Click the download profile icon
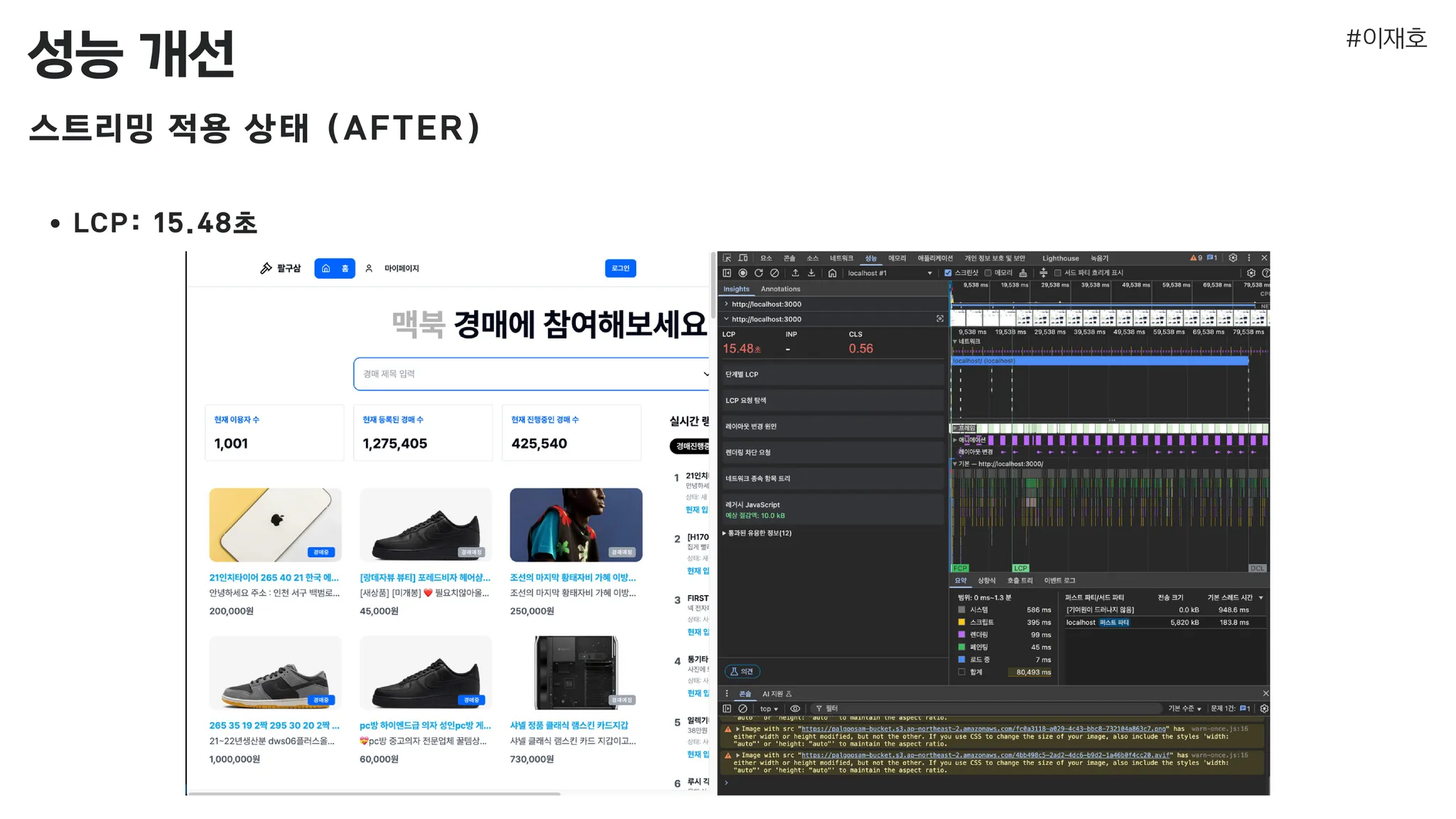This screenshot has width=1456, height=819. (x=811, y=273)
